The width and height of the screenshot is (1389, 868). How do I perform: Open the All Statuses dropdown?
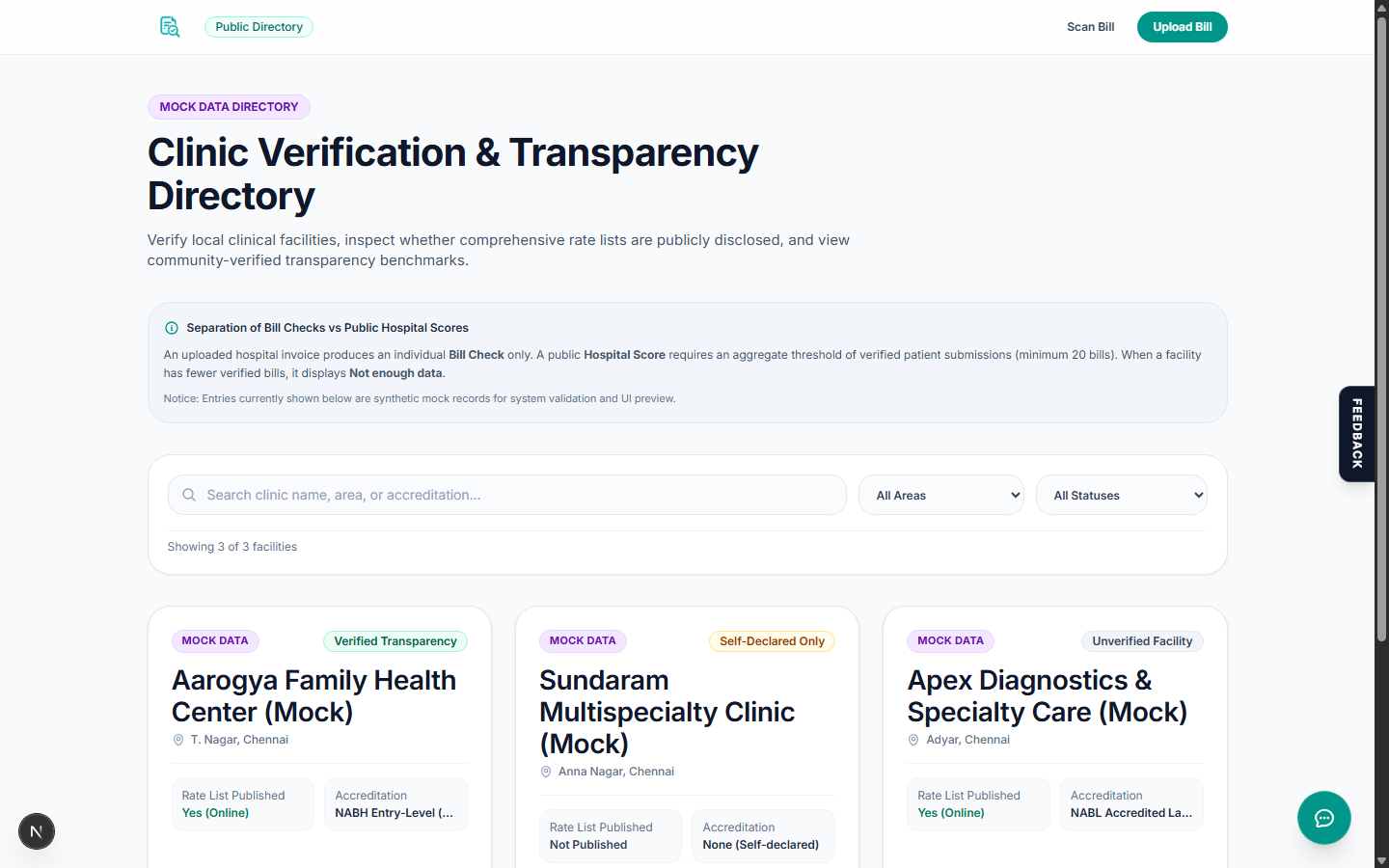1122,495
